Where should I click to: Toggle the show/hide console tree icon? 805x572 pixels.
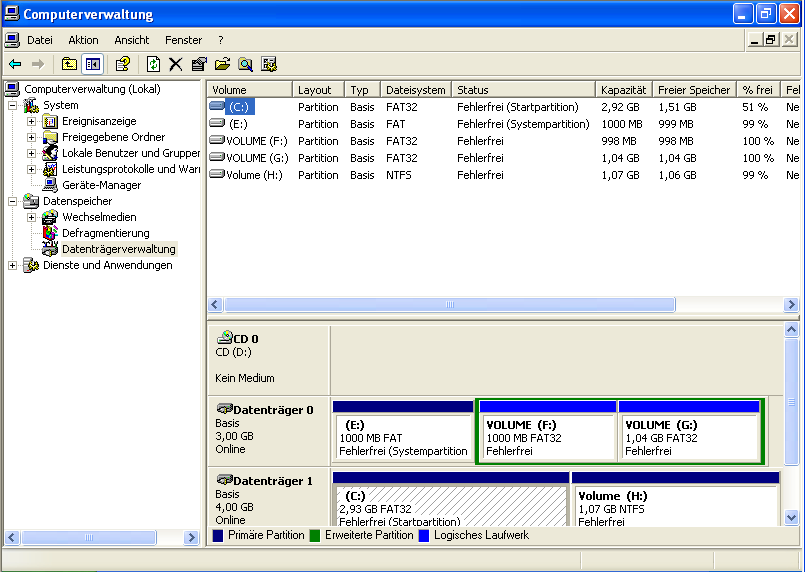pyautogui.click(x=93, y=64)
